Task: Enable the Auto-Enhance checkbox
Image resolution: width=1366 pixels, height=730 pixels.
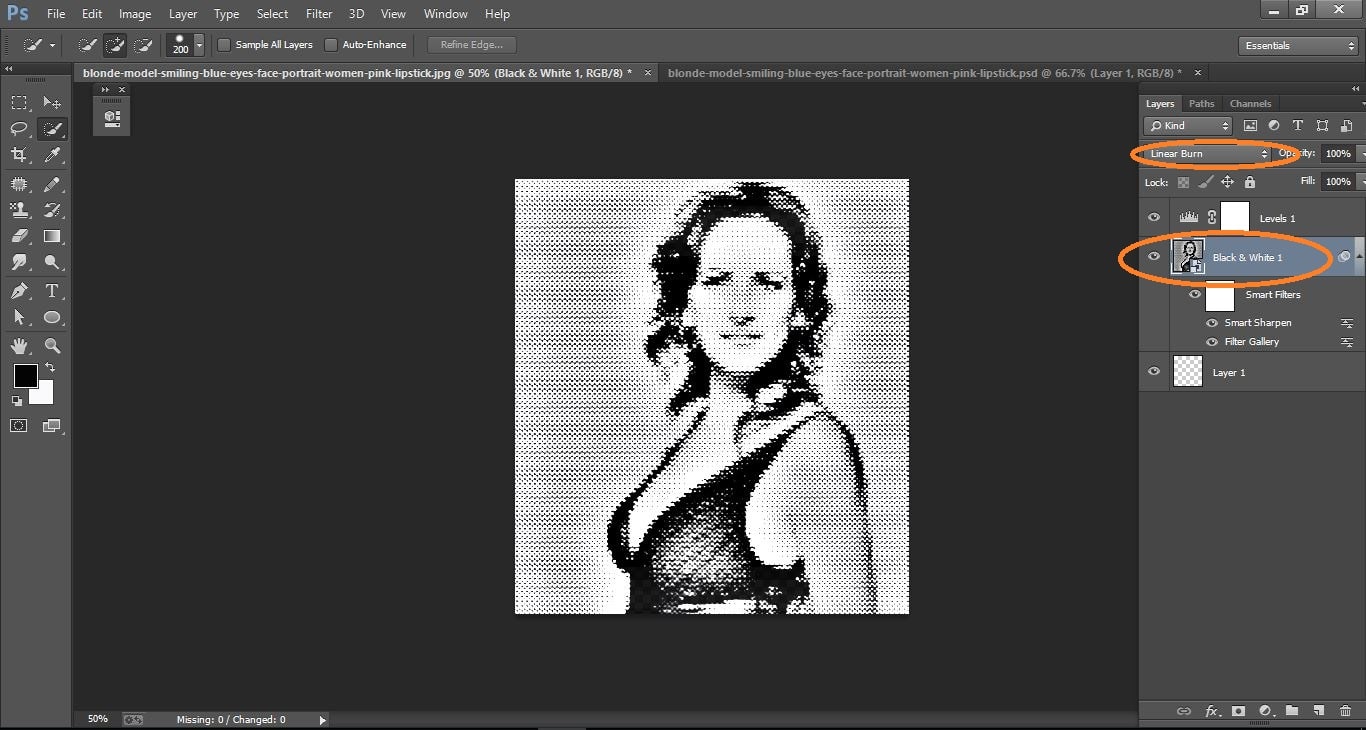Action: [331, 44]
